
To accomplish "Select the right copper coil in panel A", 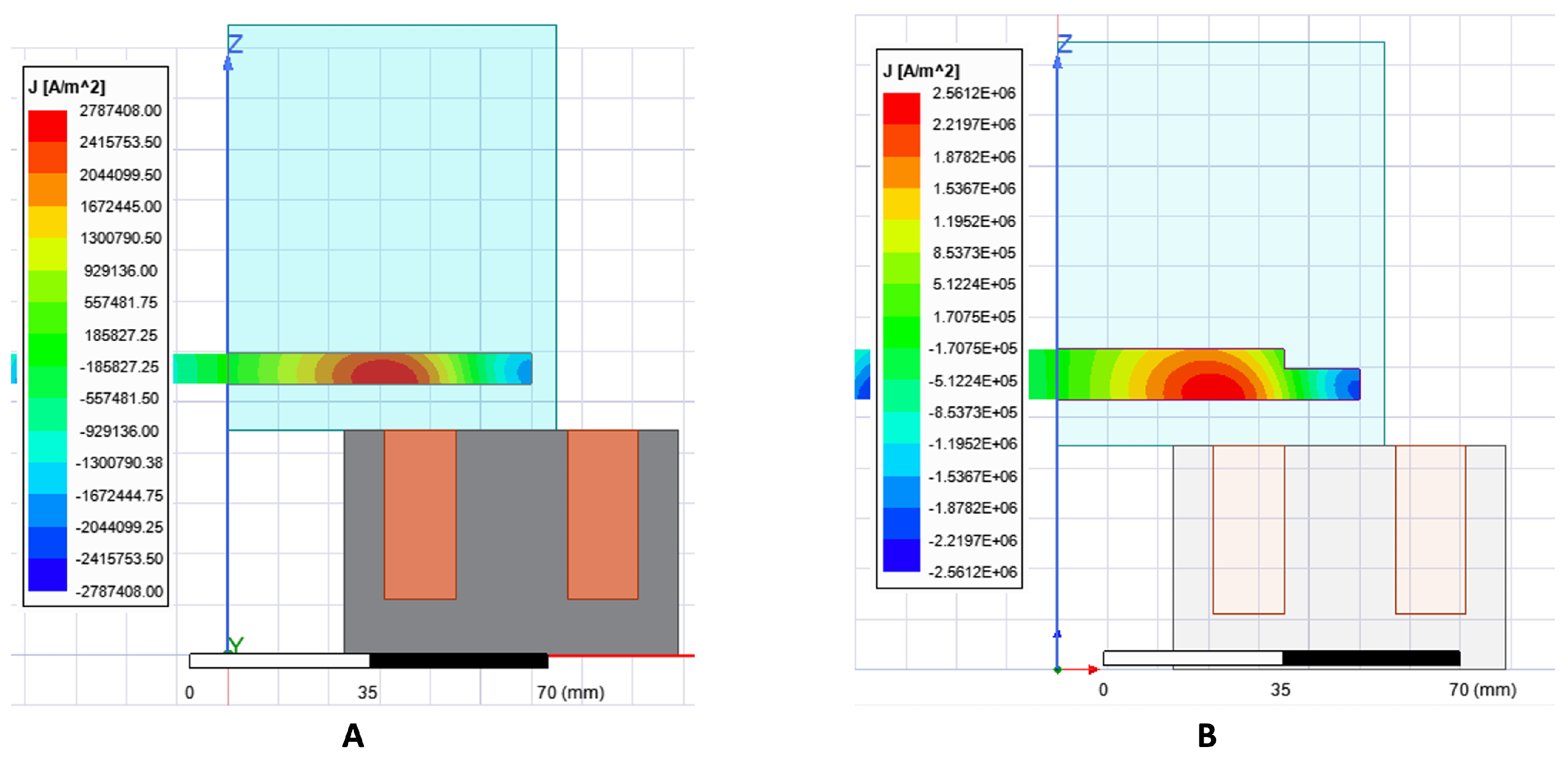I will point(602,514).
